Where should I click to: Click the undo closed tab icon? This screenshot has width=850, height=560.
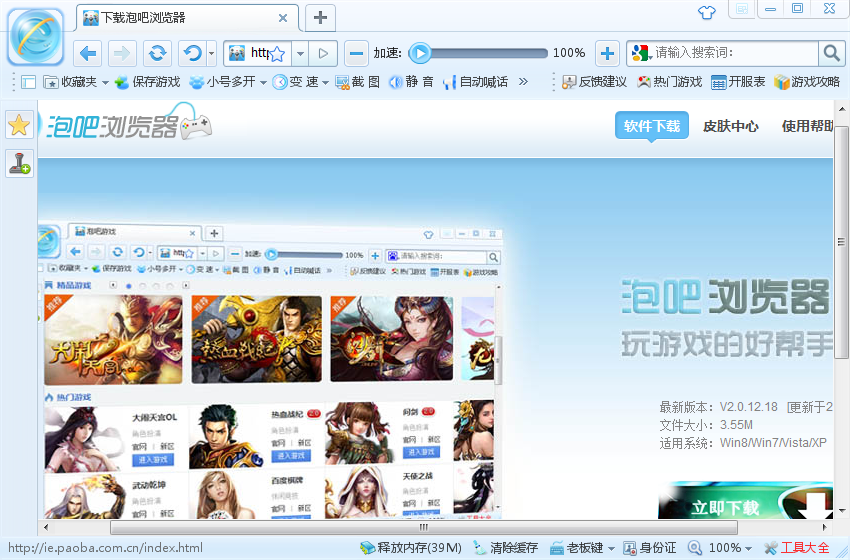[x=192, y=53]
